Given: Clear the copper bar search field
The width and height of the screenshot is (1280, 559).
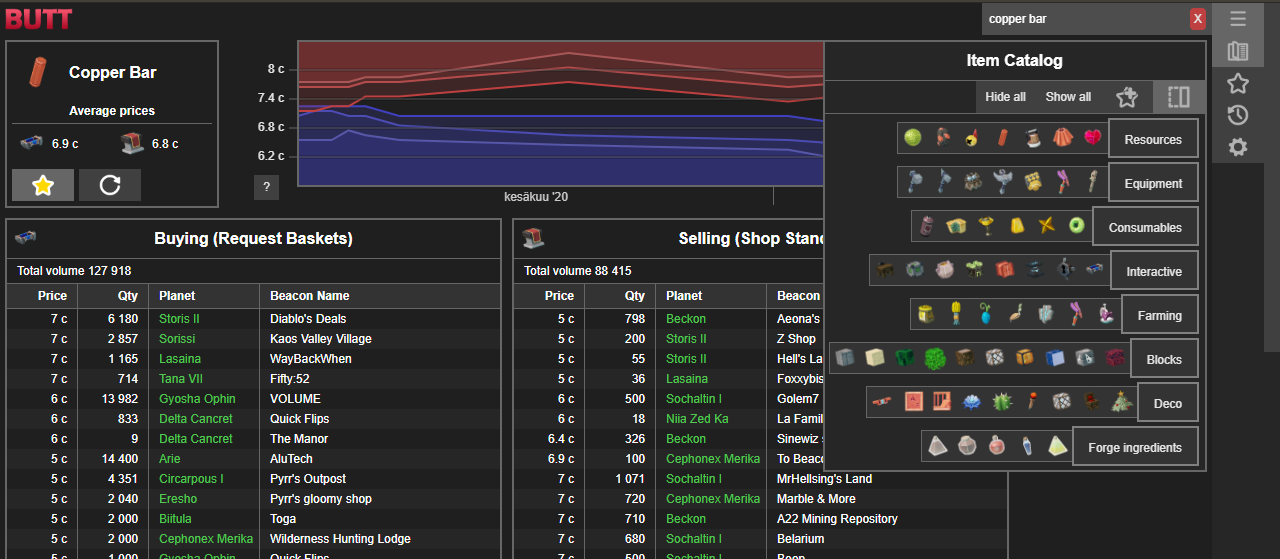Looking at the screenshot, I should pos(1198,19).
